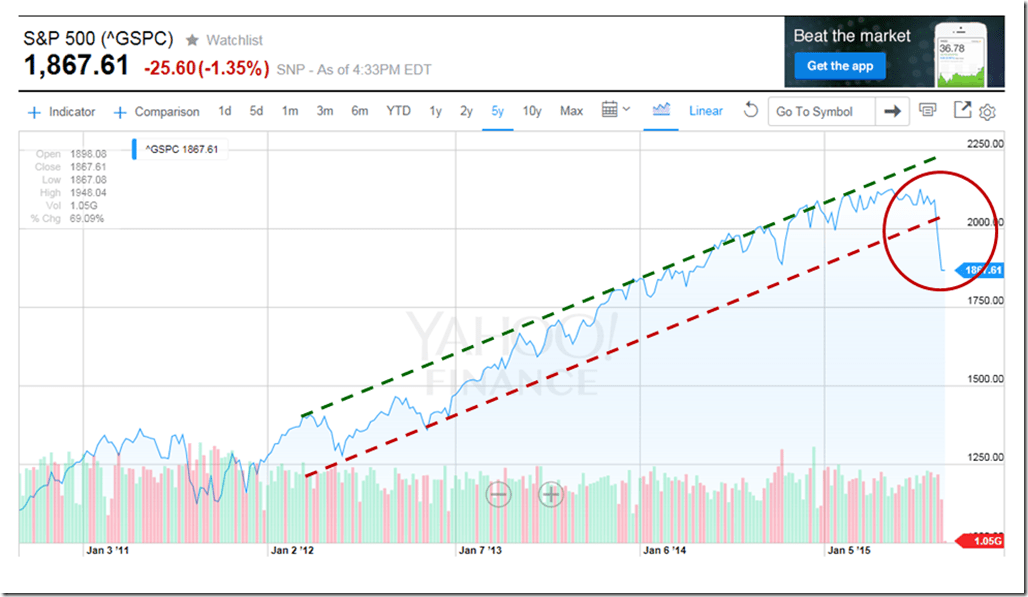The width and height of the screenshot is (1028, 597).
Task: Click the go arrow next to symbol box
Action: pyautogui.click(x=890, y=111)
